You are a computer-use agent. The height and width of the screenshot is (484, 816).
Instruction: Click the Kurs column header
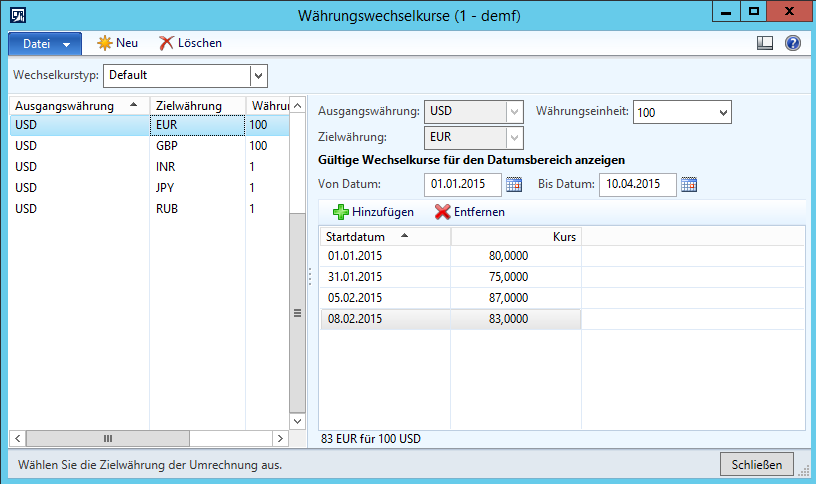[516, 236]
